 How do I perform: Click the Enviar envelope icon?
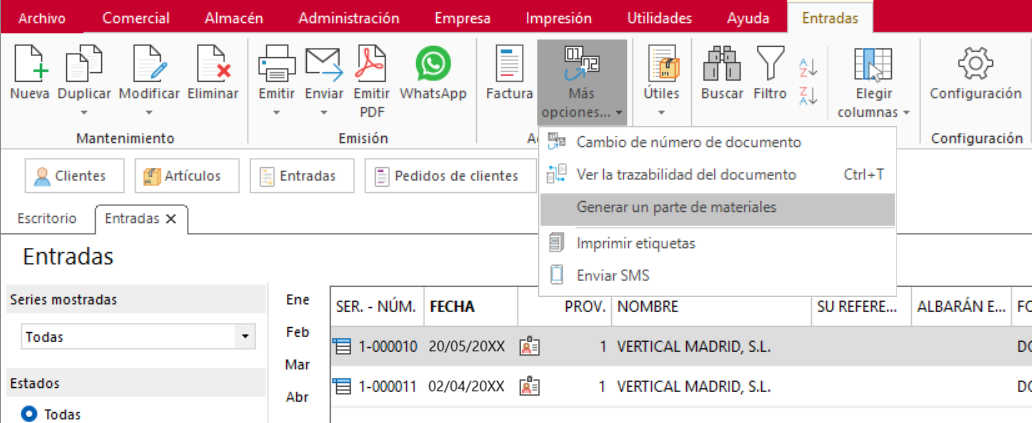[x=324, y=63]
